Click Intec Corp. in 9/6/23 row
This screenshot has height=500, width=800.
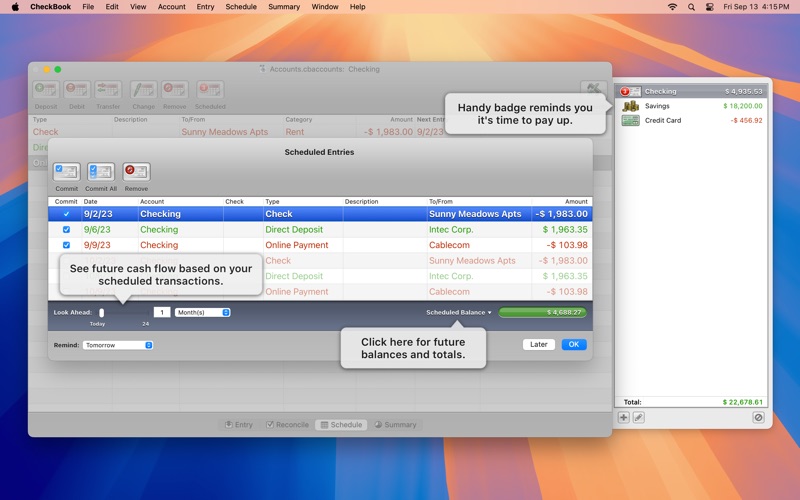[451, 230]
